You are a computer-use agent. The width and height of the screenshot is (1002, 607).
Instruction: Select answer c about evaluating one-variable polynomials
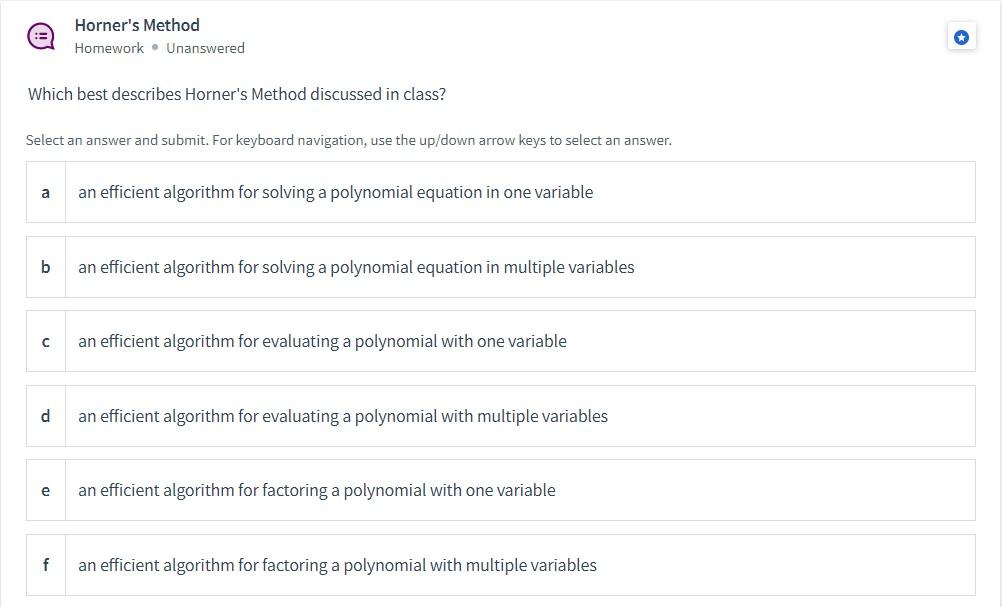pyautogui.click(x=400, y=341)
